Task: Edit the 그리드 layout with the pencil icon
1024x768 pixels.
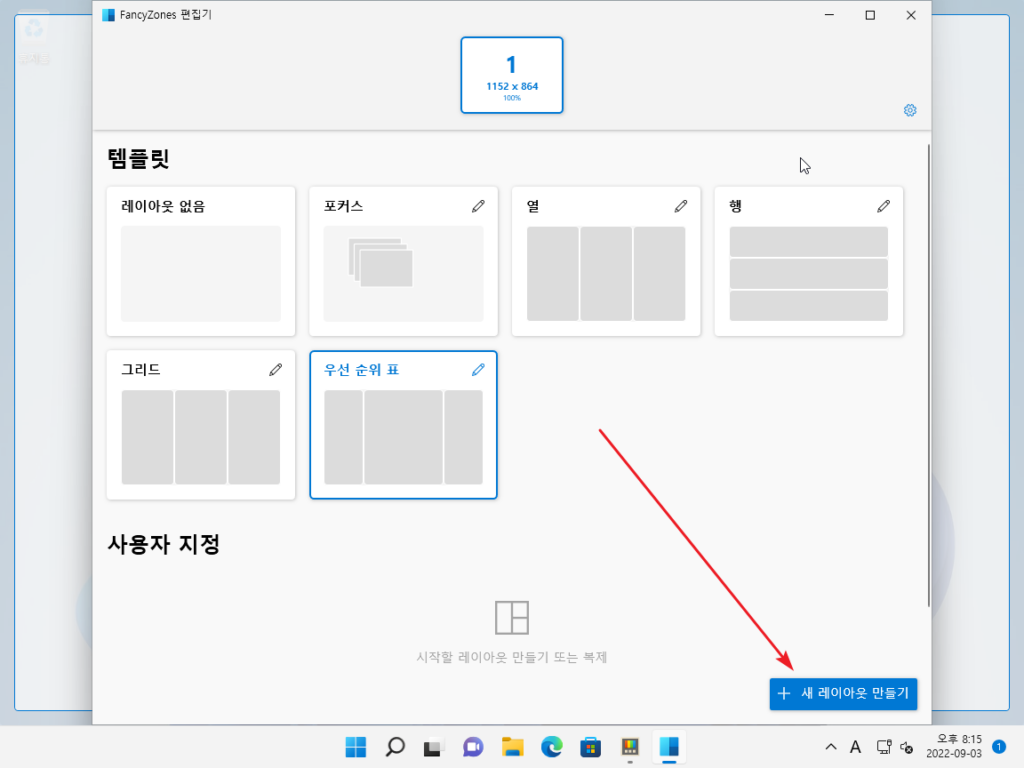Action: [276, 369]
